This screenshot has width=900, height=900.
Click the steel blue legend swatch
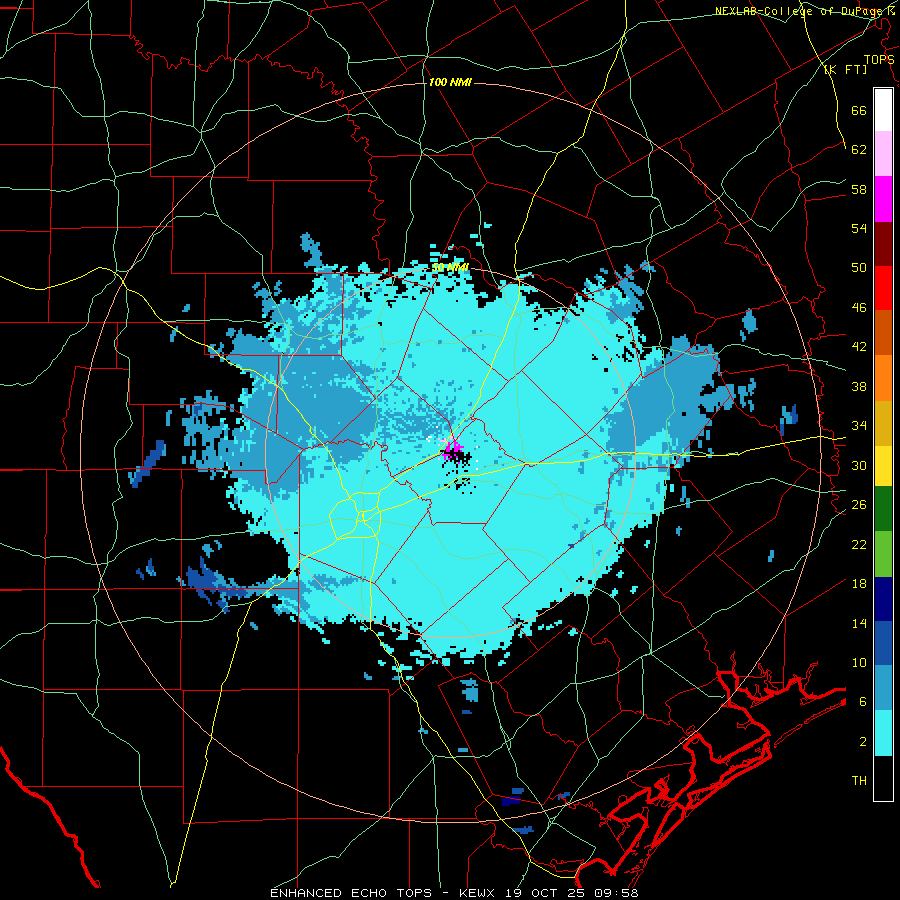(x=883, y=688)
